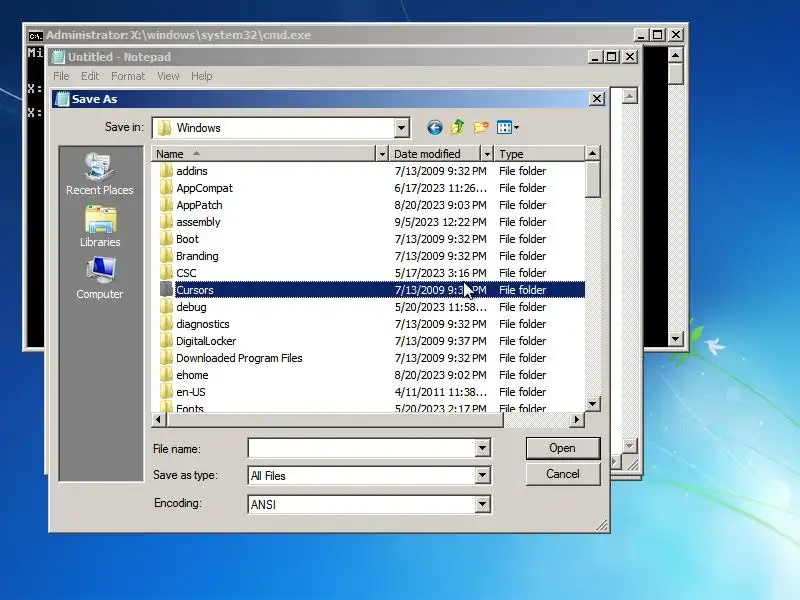Image resolution: width=800 pixels, height=600 pixels.
Task: Open the Encoding dropdown
Action: point(482,505)
